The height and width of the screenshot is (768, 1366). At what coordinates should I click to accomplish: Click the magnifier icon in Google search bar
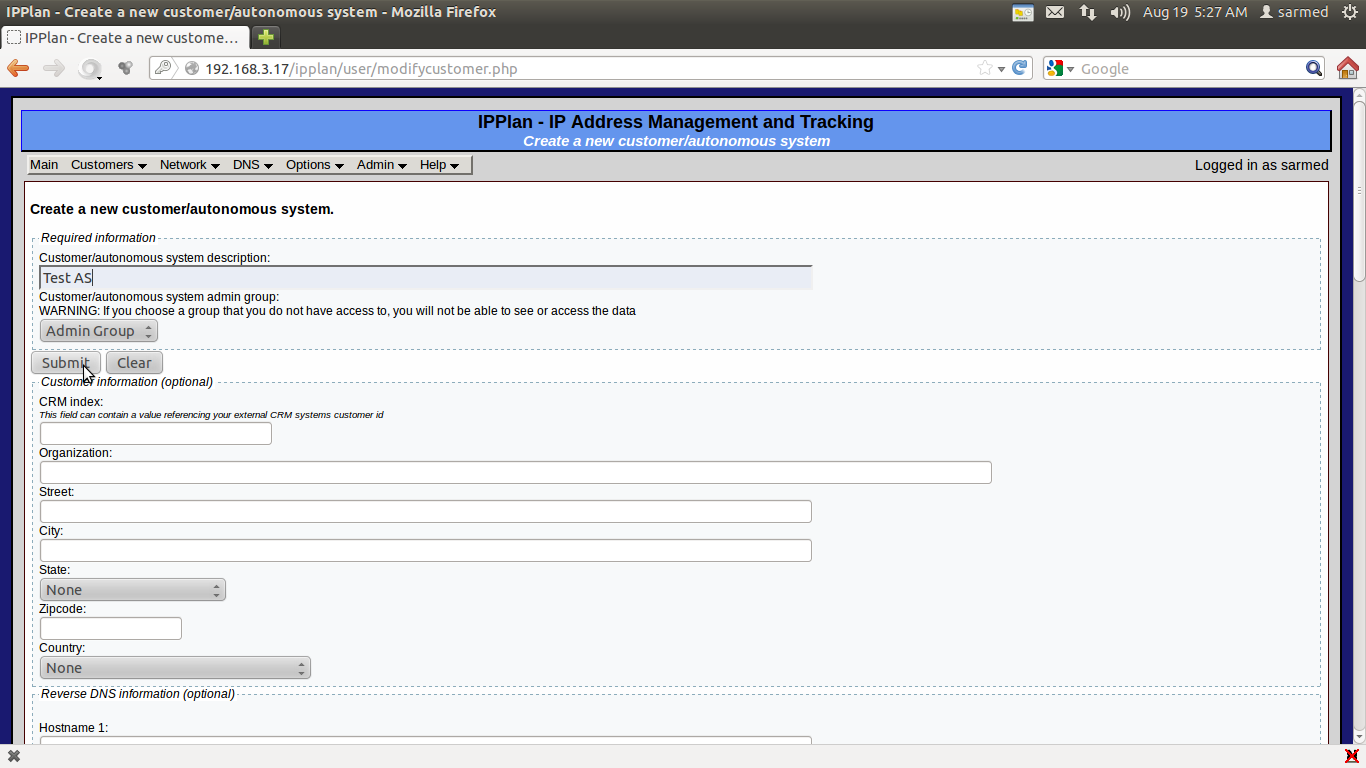coord(1314,68)
